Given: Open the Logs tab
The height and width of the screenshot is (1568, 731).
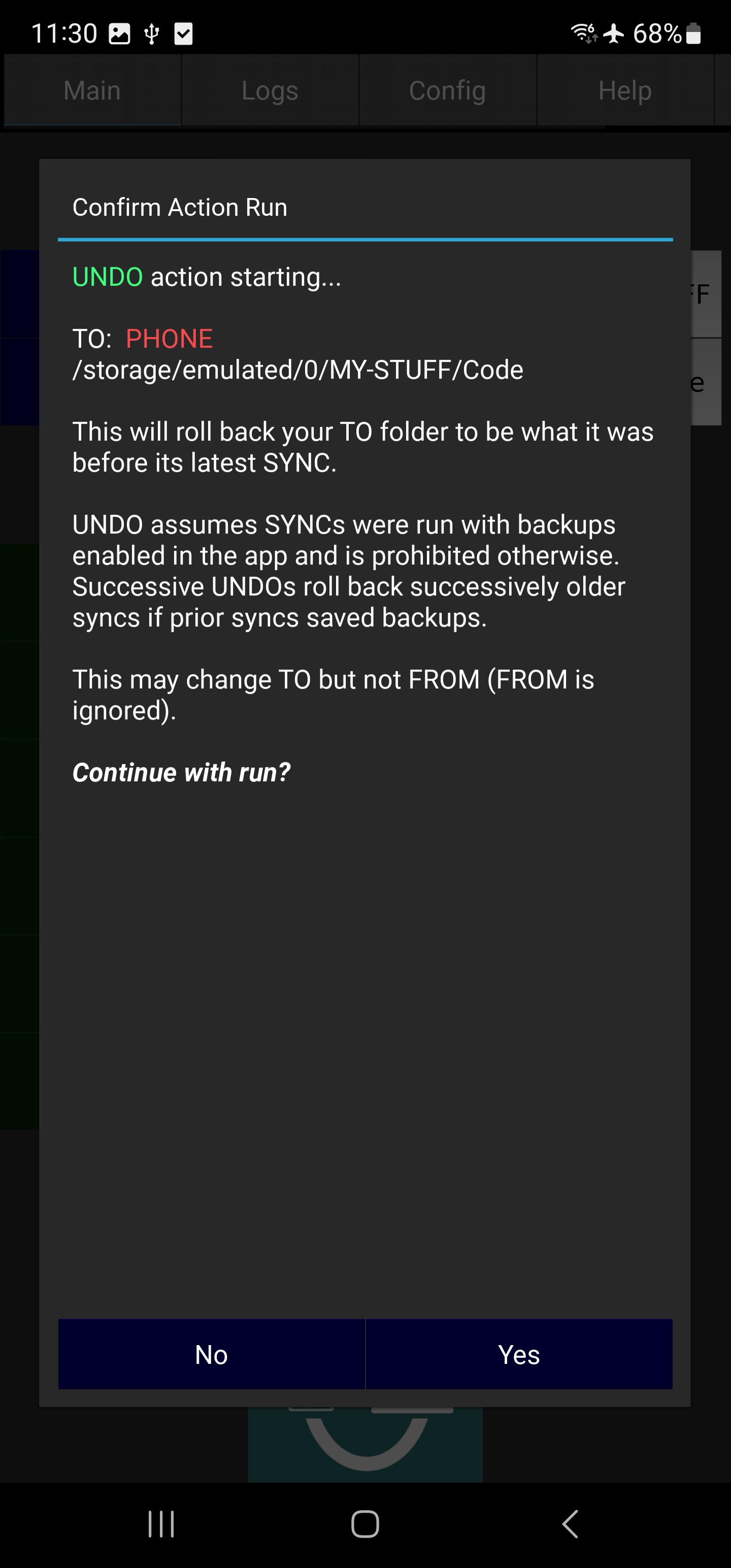Looking at the screenshot, I should 270,90.
